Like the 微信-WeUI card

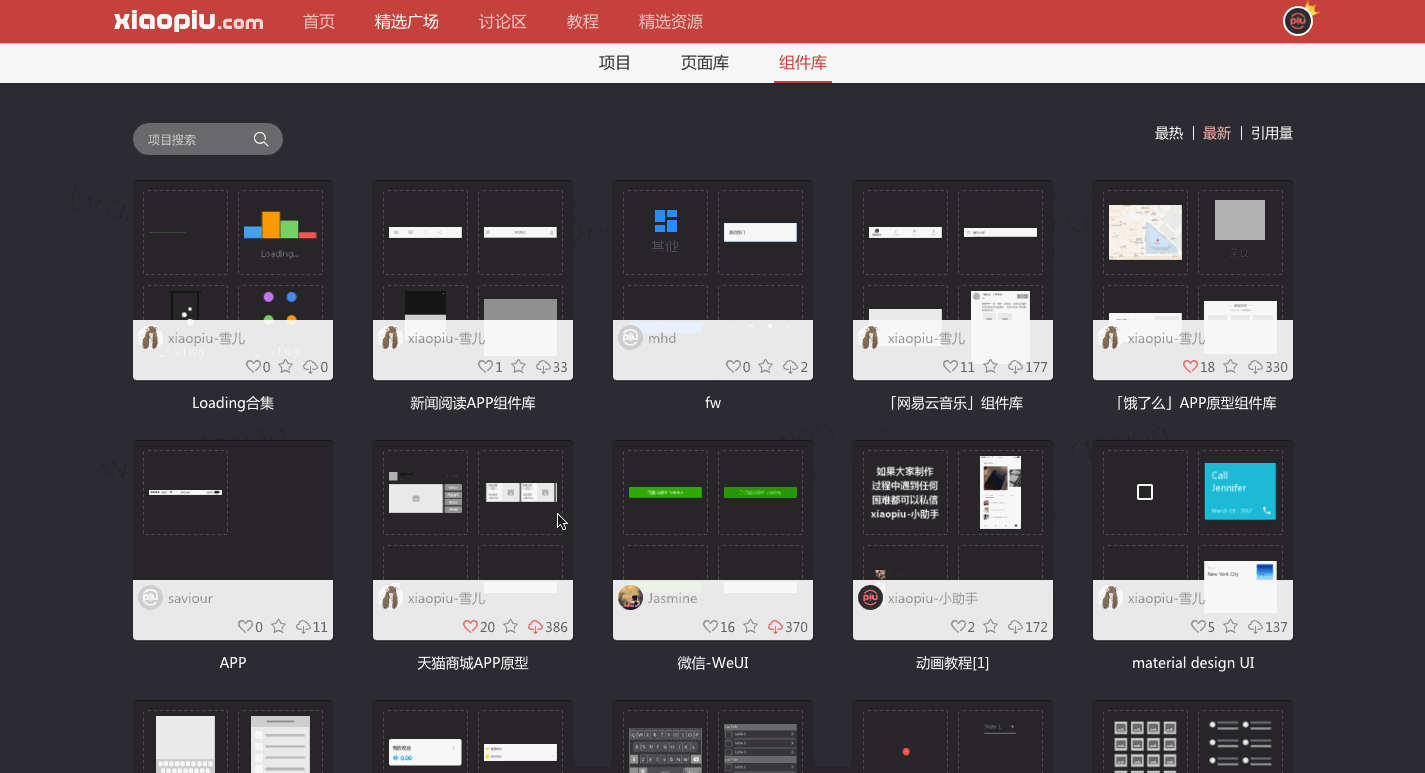710,627
